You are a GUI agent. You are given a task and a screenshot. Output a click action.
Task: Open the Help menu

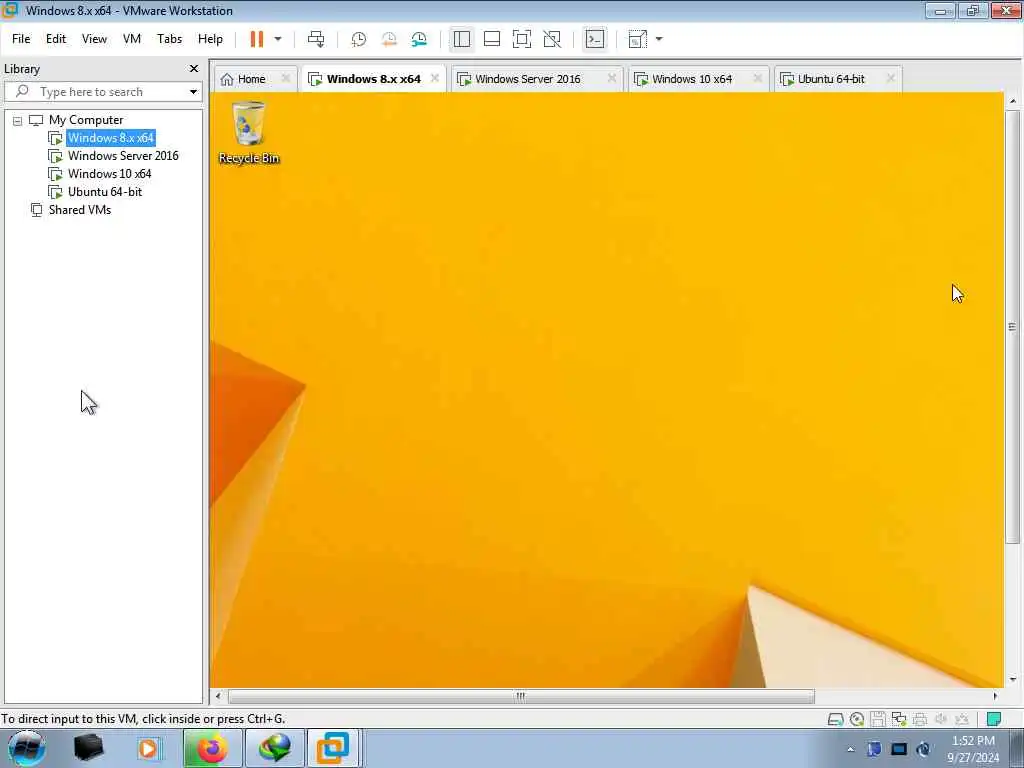click(x=210, y=39)
